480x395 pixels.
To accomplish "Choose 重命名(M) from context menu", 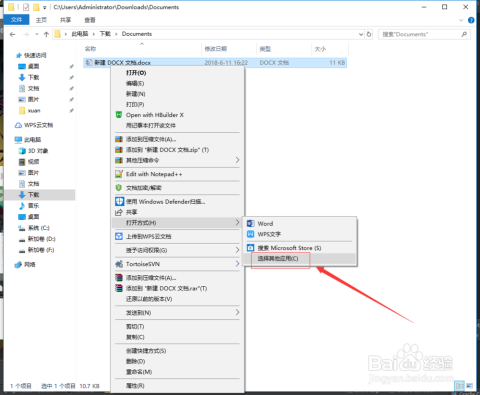I will (x=139, y=372).
